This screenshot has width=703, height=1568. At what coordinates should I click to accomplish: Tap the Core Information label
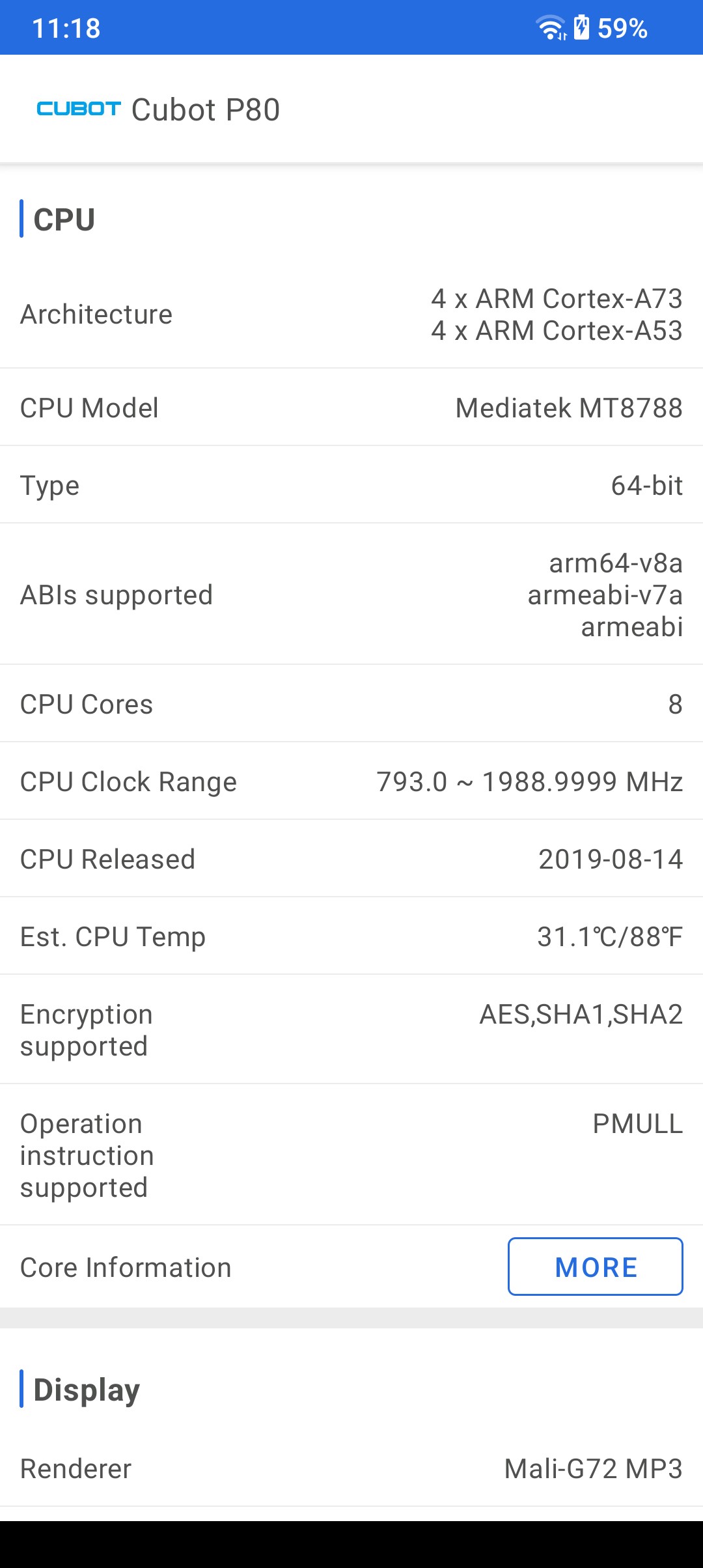click(x=126, y=1267)
